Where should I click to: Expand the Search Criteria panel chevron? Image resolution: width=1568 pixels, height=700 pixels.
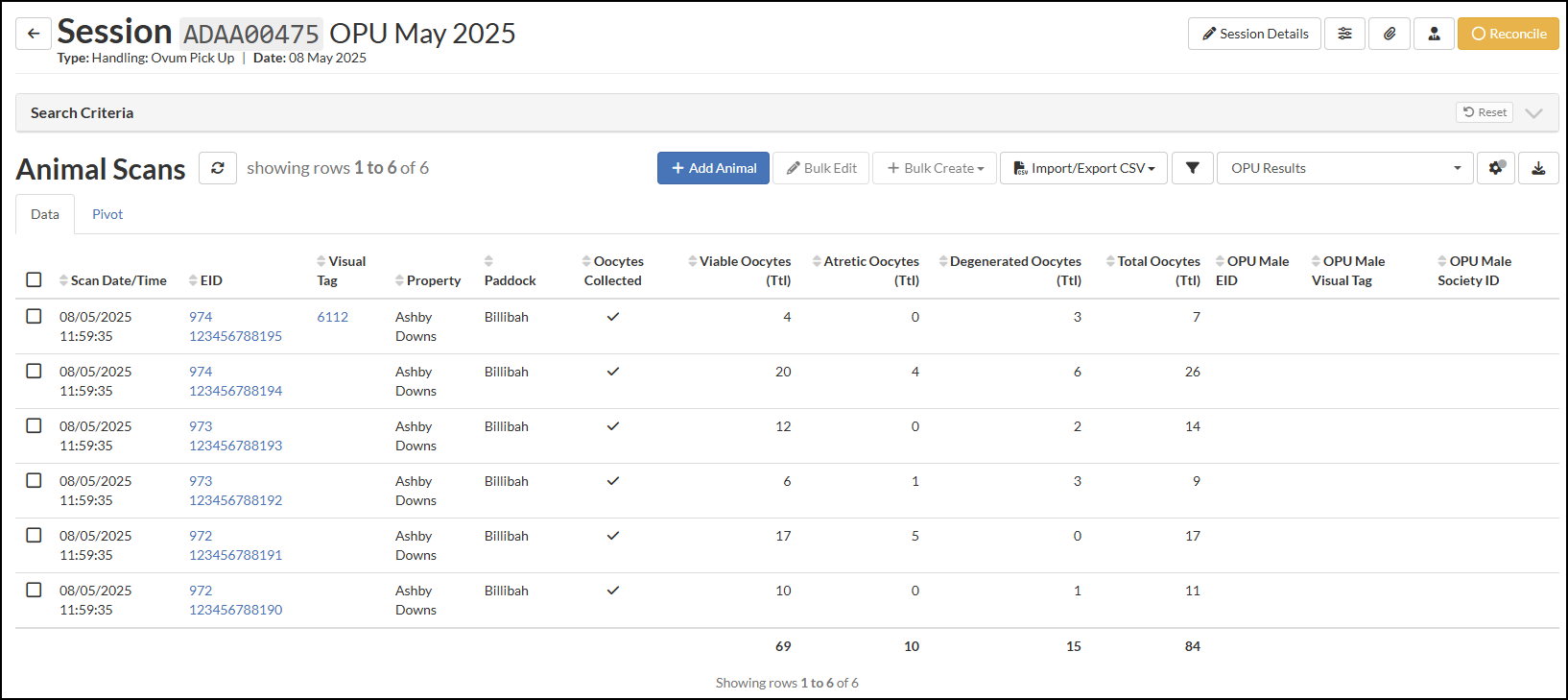pyautogui.click(x=1533, y=113)
